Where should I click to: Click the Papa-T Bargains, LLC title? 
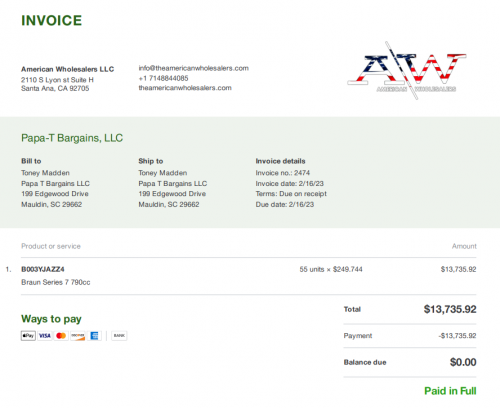coord(72,138)
